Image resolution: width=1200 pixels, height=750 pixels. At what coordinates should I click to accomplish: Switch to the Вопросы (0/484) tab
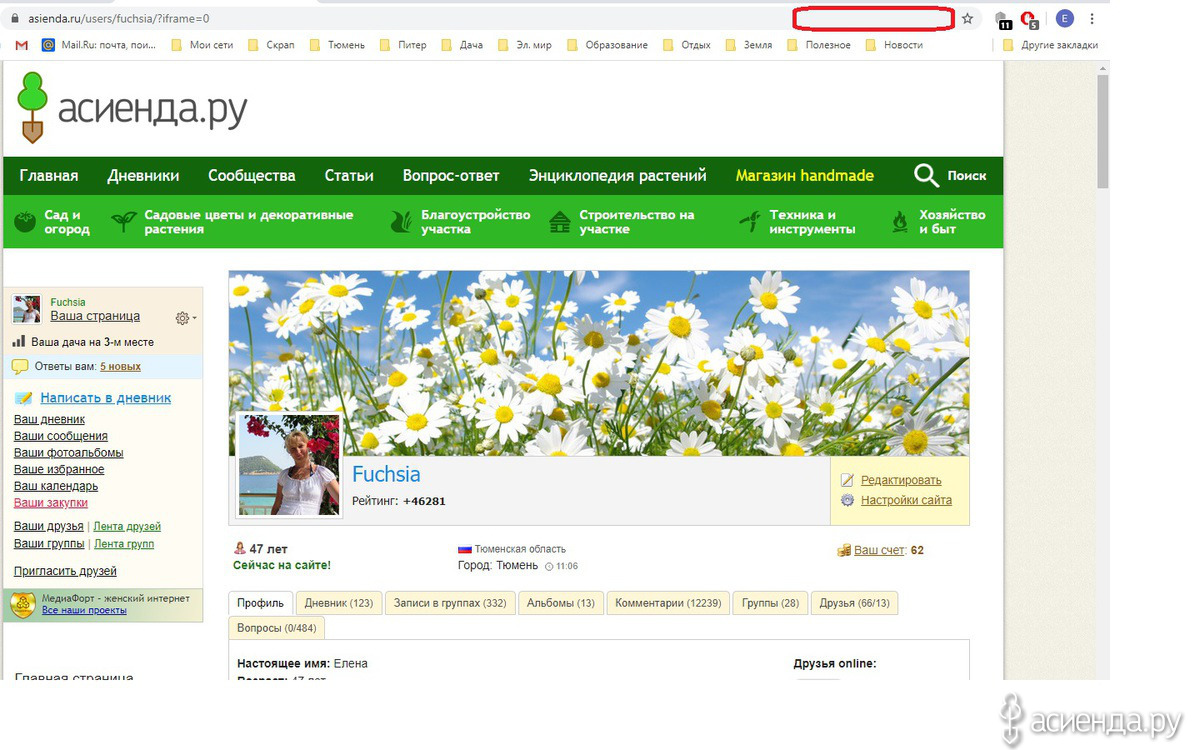(277, 628)
